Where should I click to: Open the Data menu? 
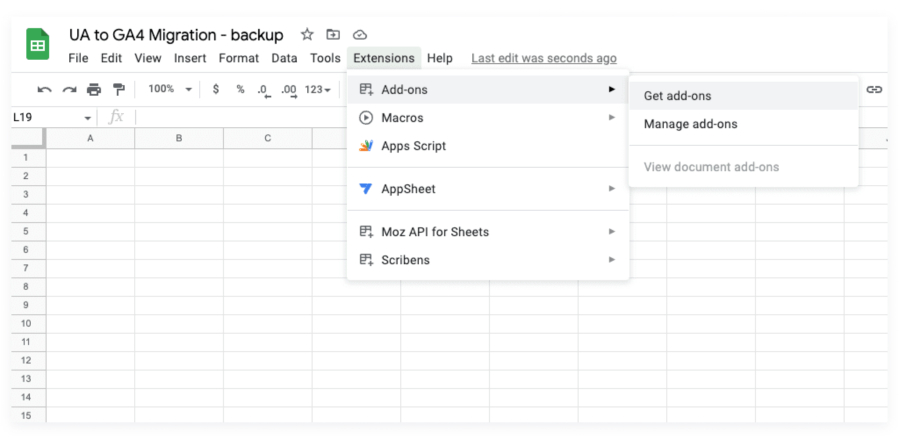(x=284, y=58)
